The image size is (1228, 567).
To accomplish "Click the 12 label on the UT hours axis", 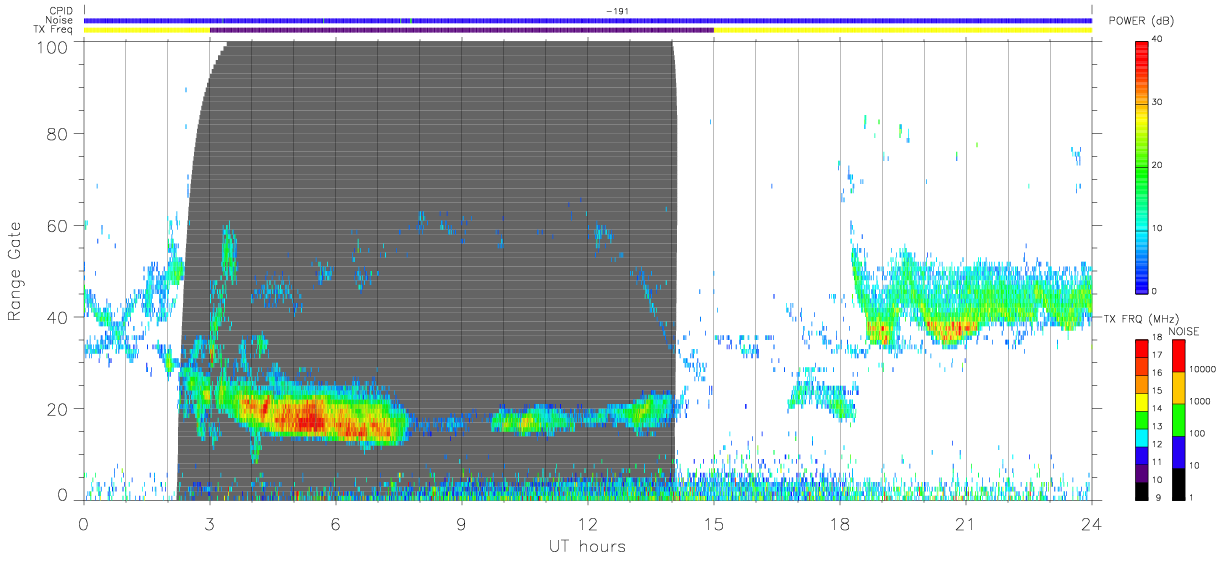I will [588, 522].
